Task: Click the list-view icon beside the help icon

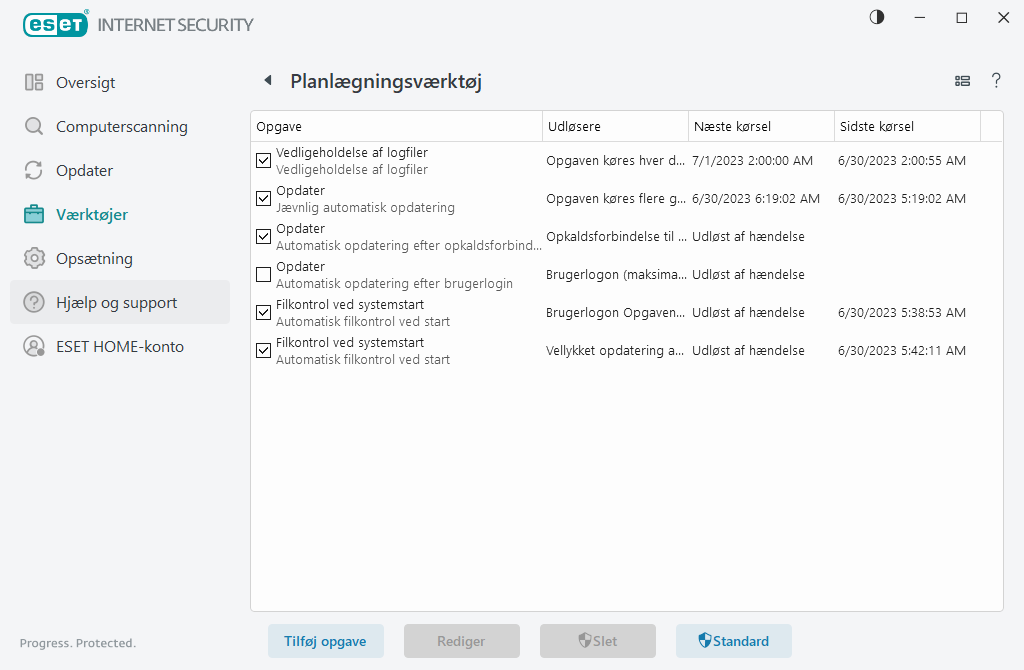Action: (x=962, y=81)
